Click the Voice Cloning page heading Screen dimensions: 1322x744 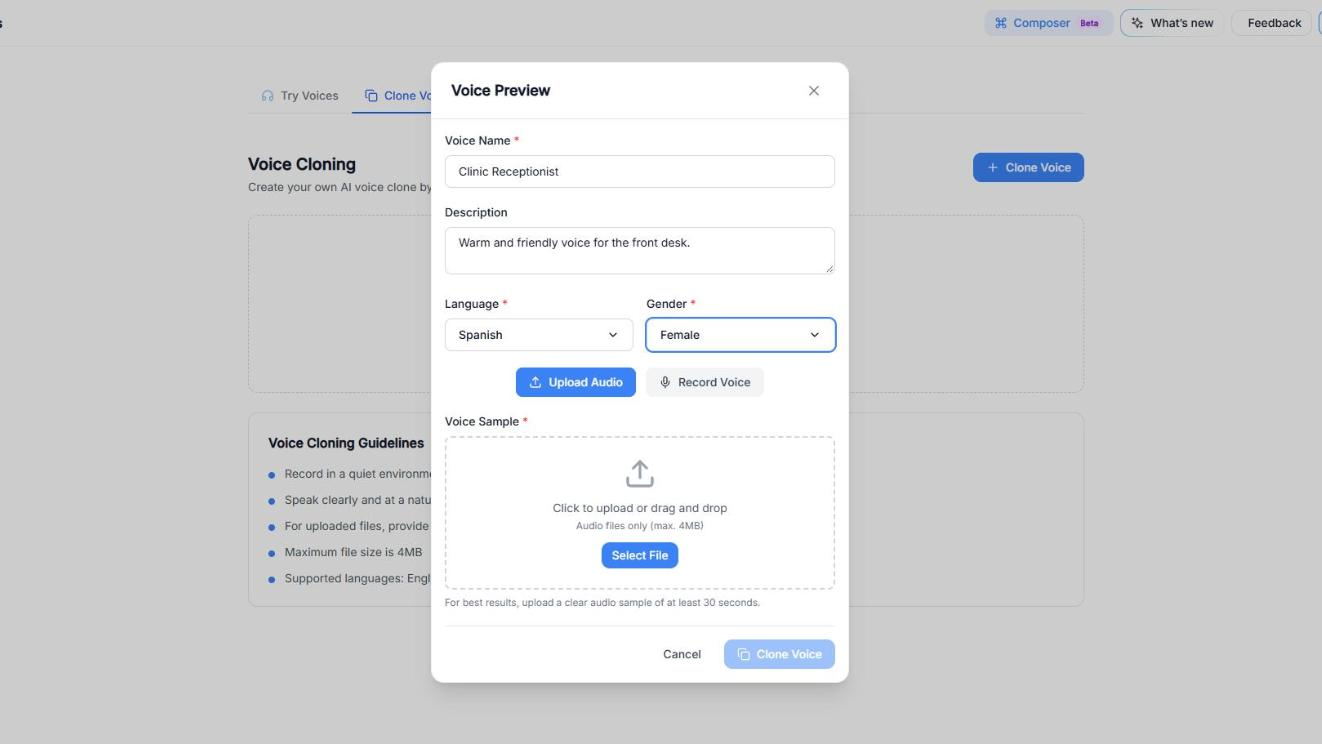click(302, 164)
